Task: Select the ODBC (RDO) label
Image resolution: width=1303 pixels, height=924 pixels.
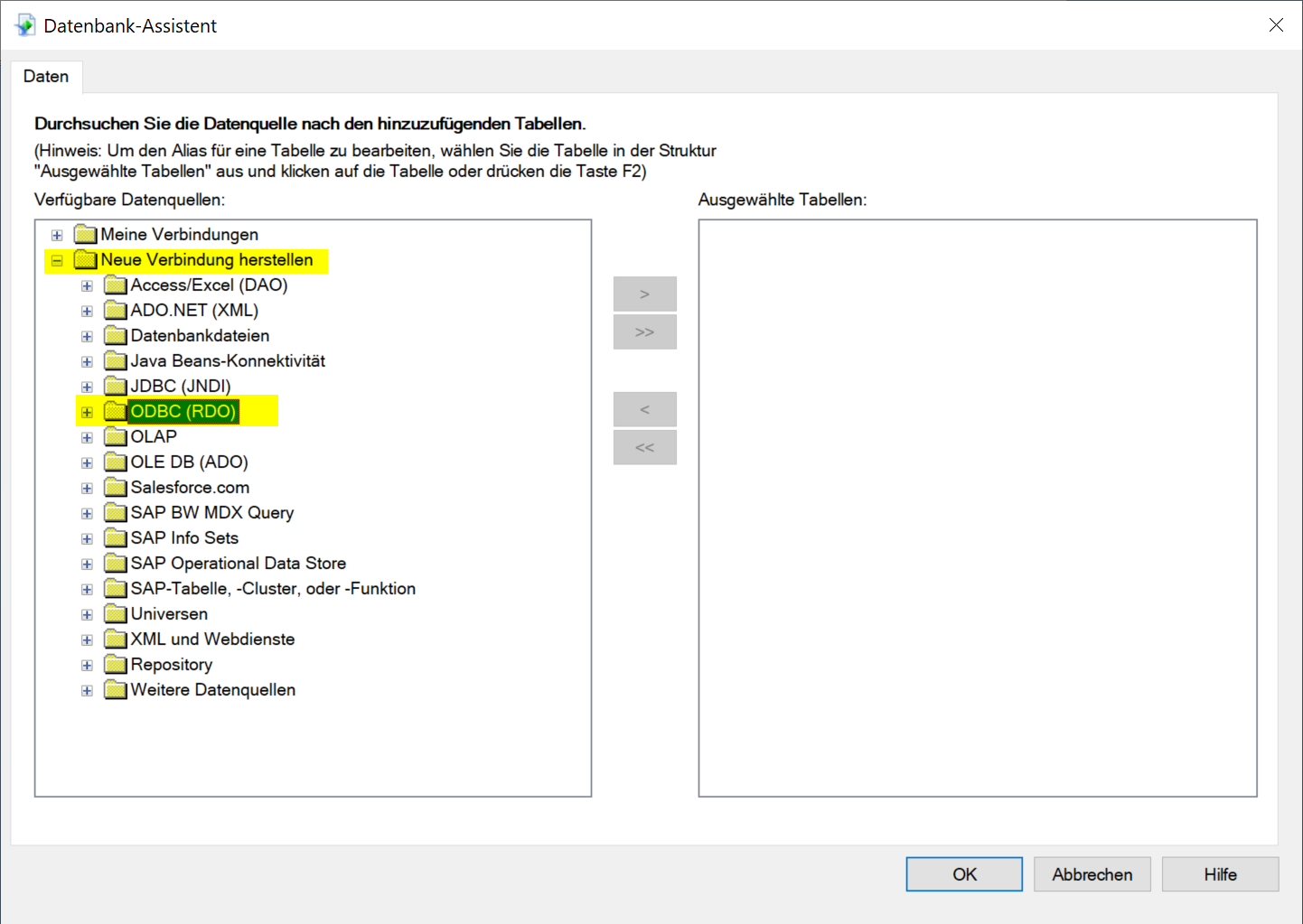Action: pos(183,412)
